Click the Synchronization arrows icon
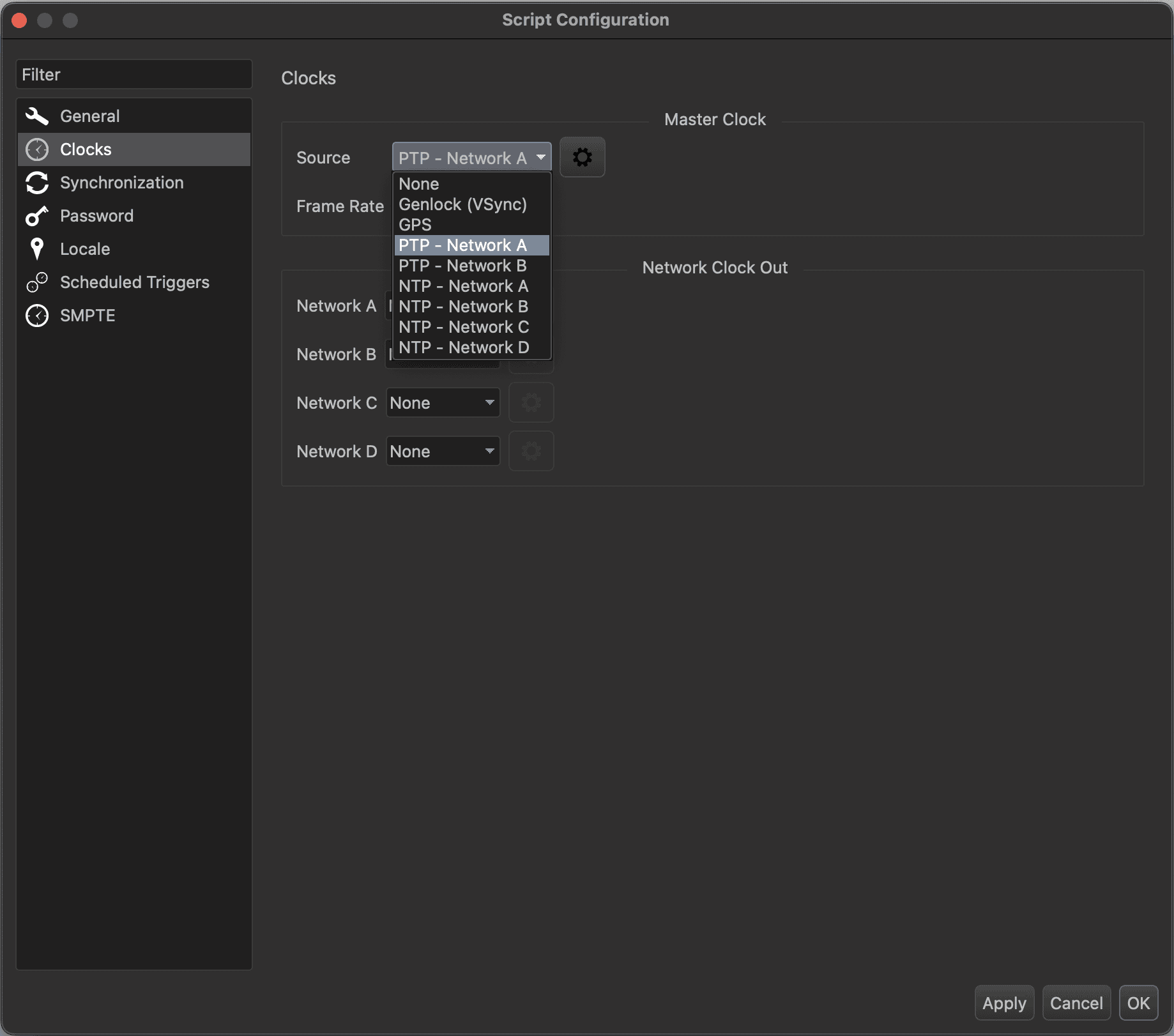The width and height of the screenshot is (1174, 1036). (37, 183)
